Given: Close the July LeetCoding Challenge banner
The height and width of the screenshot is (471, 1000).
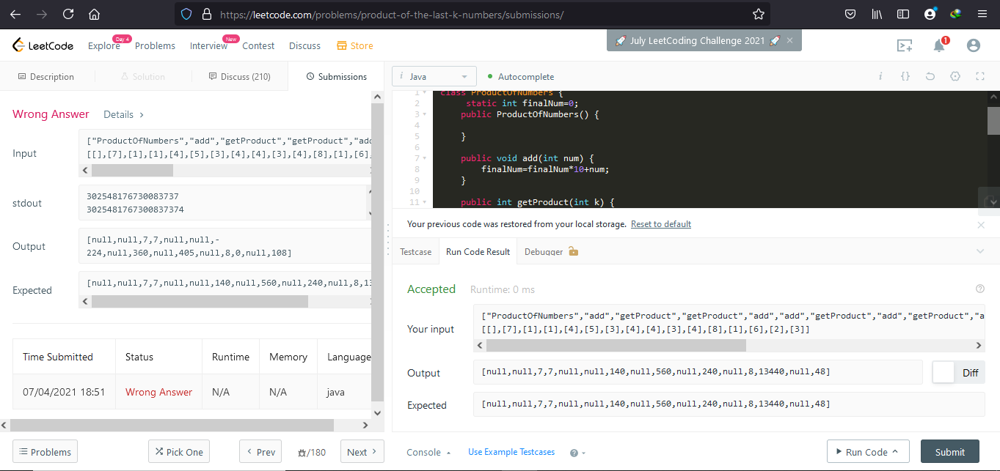Looking at the screenshot, I should coord(790,40).
